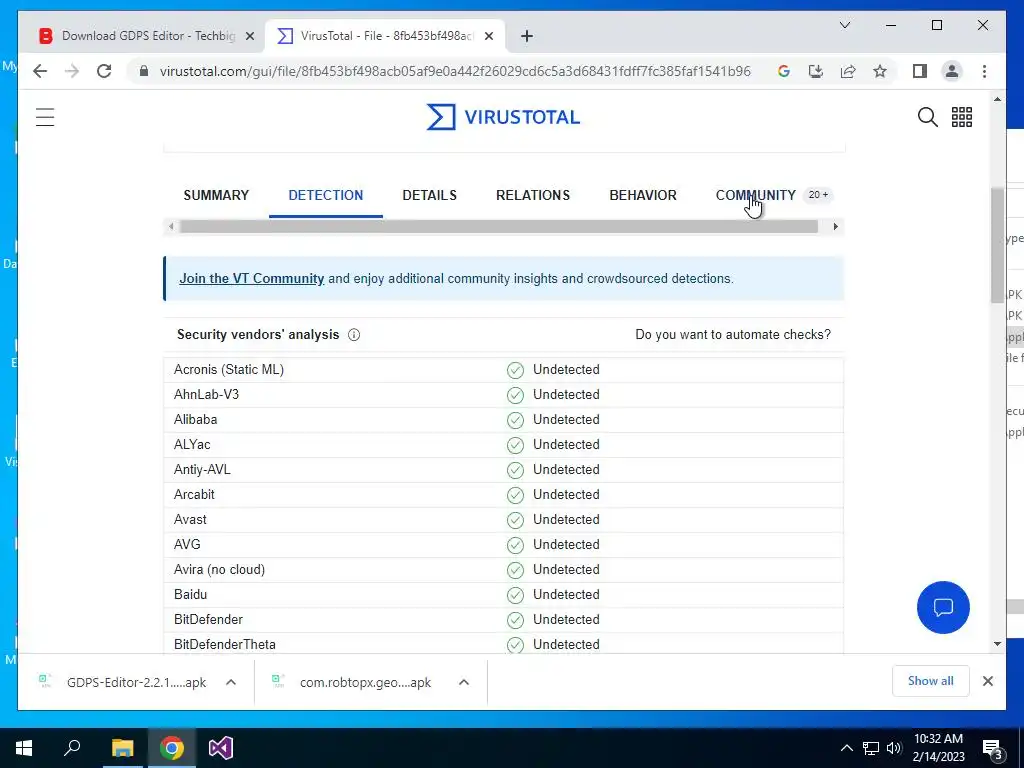
Task: Expand options for com.robtopx.geo apk download
Action: pos(464,682)
